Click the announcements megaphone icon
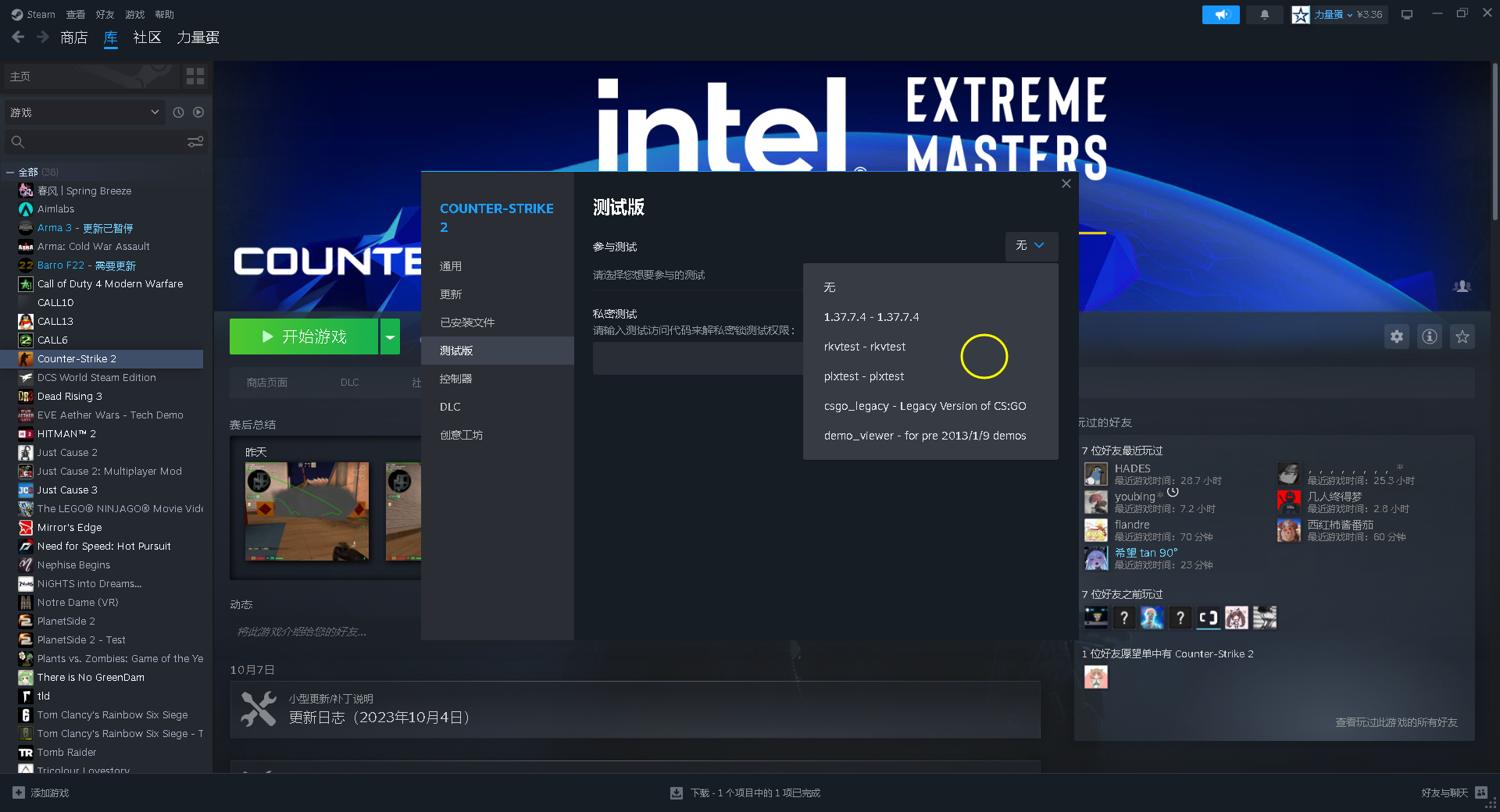Image resolution: width=1500 pixels, height=812 pixels. click(x=1220, y=15)
